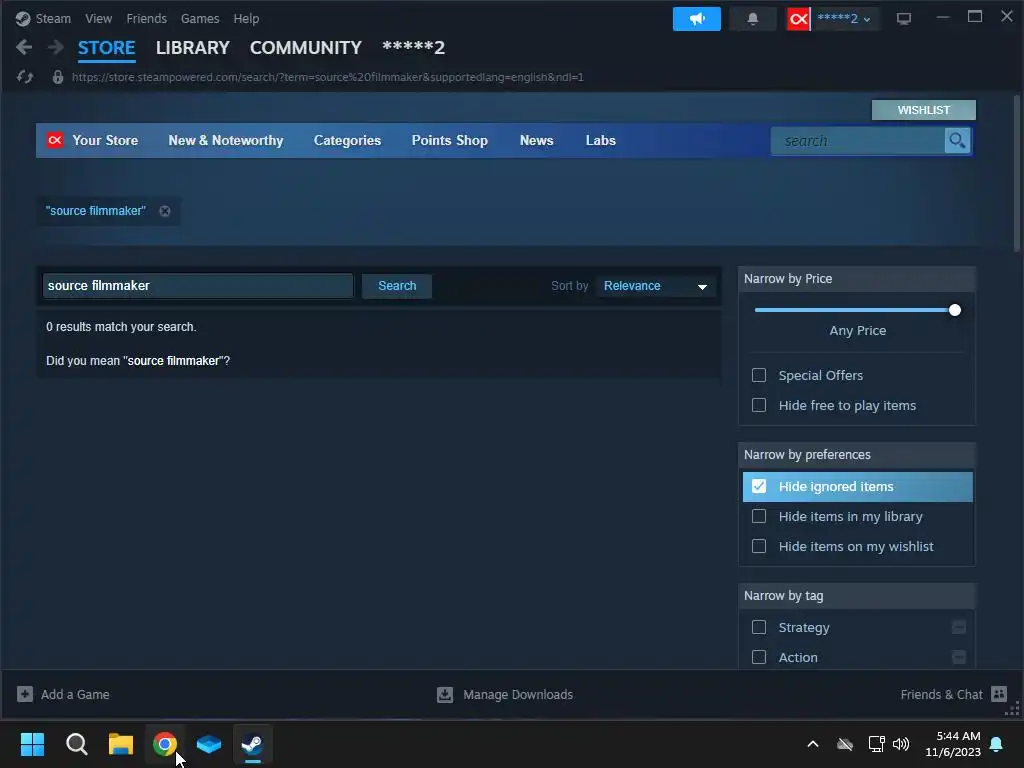Enable the Special Offers checkbox
The height and width of the screenshot is (768, 1024).
click(x=759, y=376)
